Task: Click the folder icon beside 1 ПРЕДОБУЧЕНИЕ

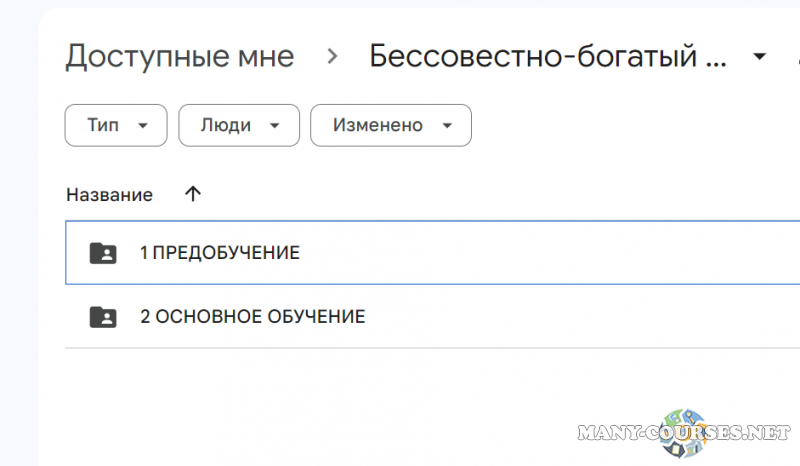Action: [x=102, y=253]
